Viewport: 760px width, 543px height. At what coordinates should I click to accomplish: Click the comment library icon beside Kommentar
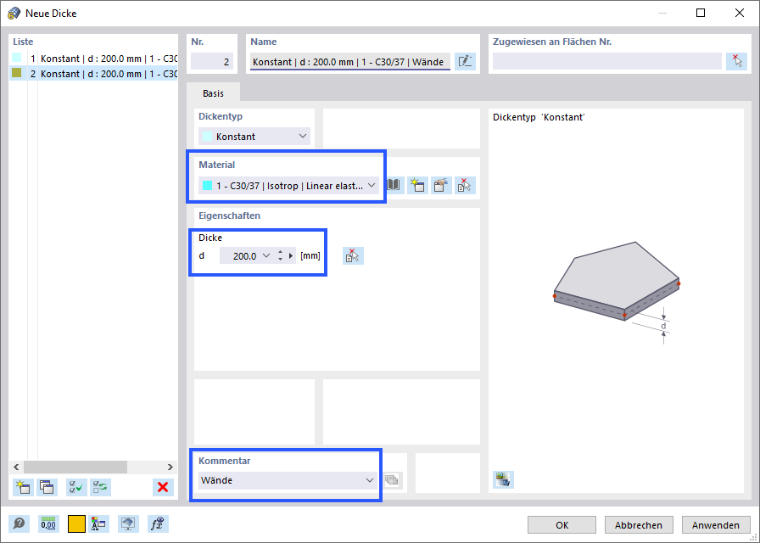tap(392, 480)
